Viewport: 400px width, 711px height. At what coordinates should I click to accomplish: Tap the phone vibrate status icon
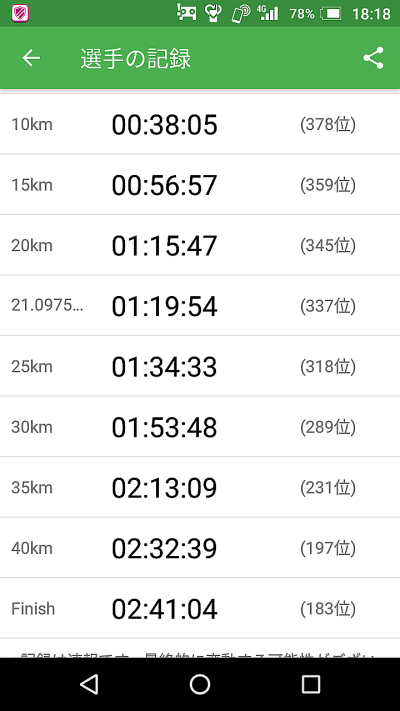tap(240, 13)
